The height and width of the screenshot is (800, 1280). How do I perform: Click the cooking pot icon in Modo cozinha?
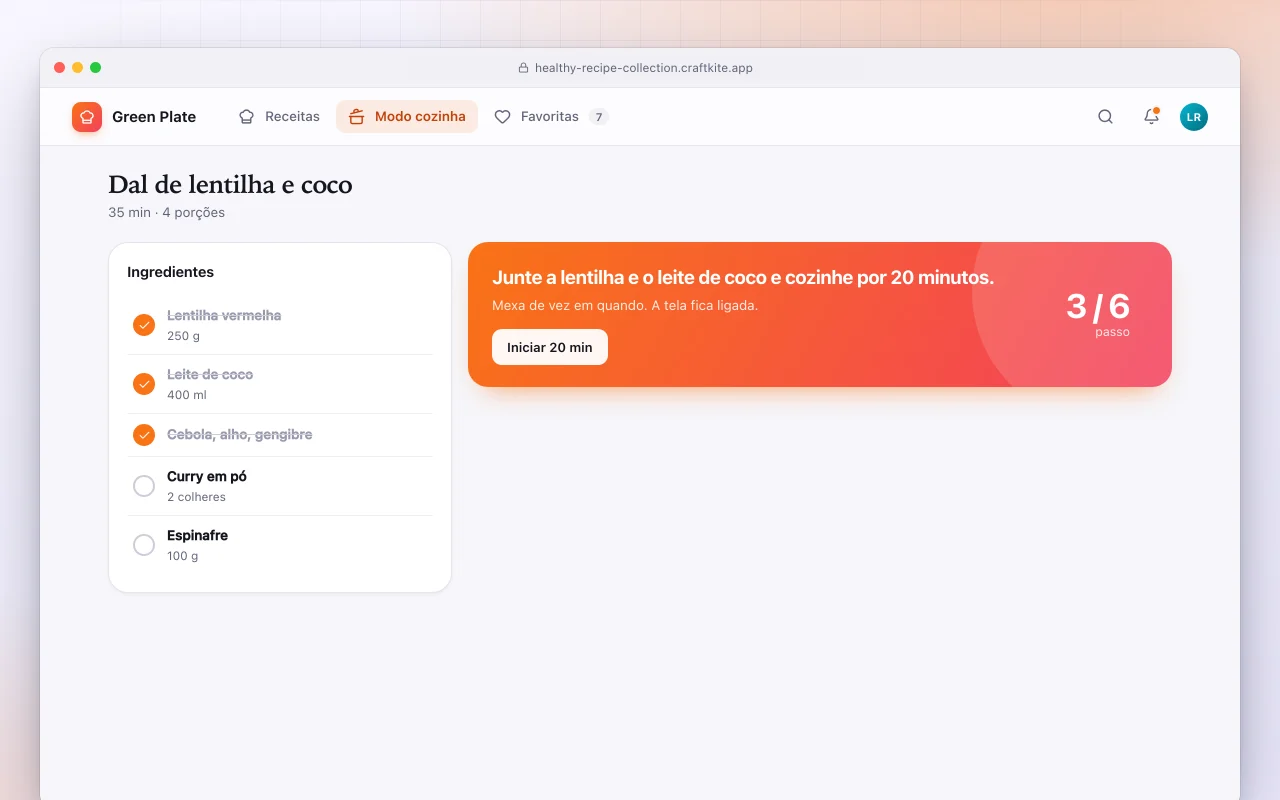[356, 117]
